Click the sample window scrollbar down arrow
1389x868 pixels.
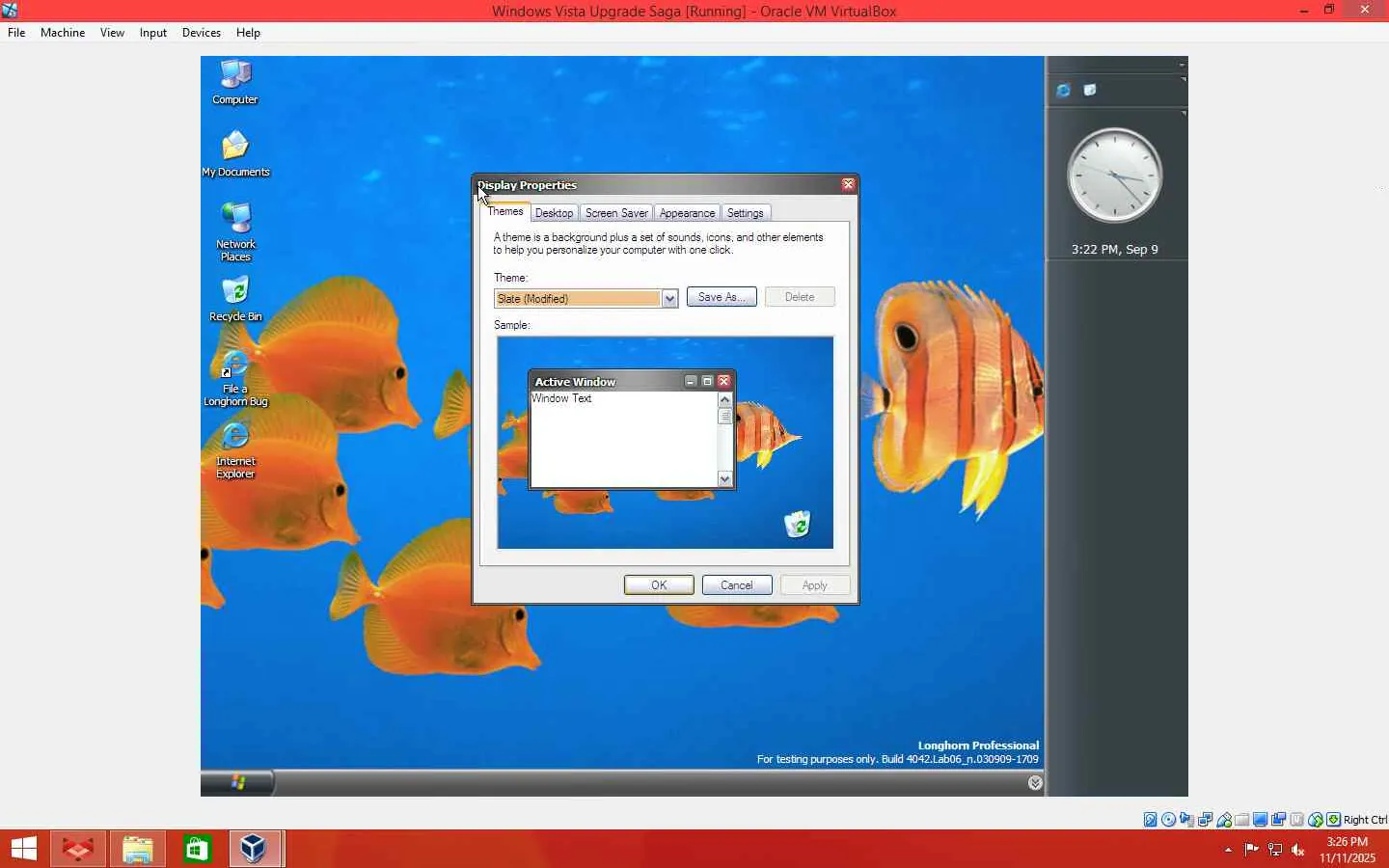tap(725, 479)
